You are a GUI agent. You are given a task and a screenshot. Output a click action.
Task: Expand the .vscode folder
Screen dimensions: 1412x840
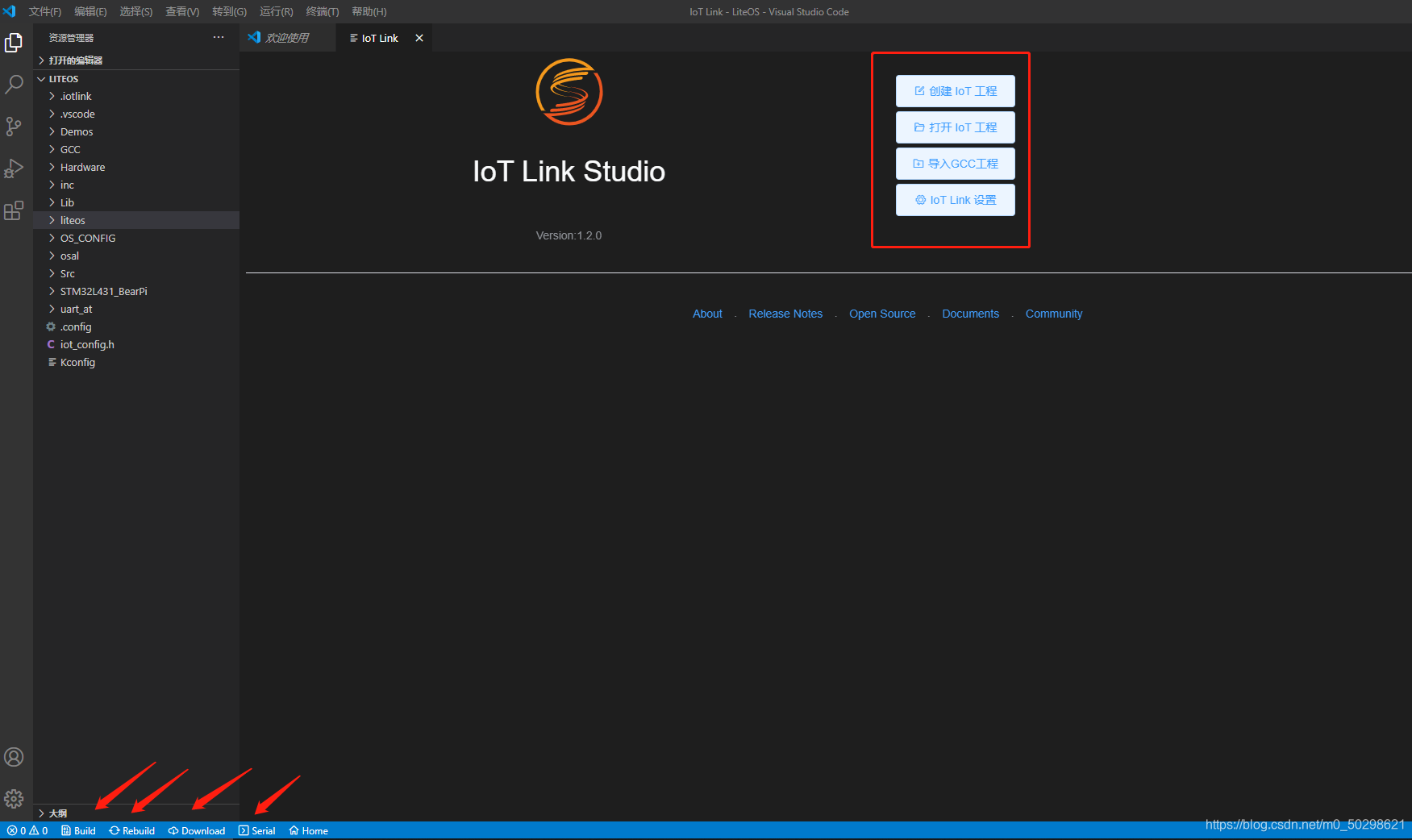[x=136, y=114]
